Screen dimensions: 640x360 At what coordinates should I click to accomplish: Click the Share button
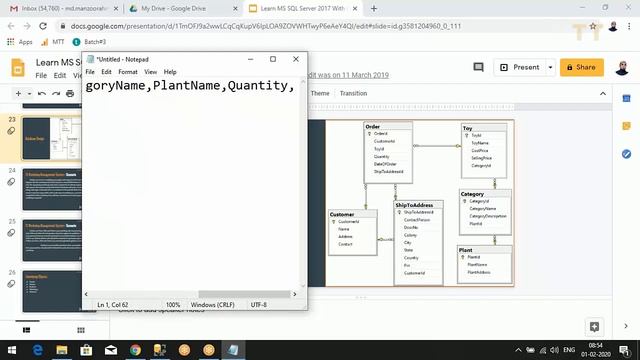point(582,67)
